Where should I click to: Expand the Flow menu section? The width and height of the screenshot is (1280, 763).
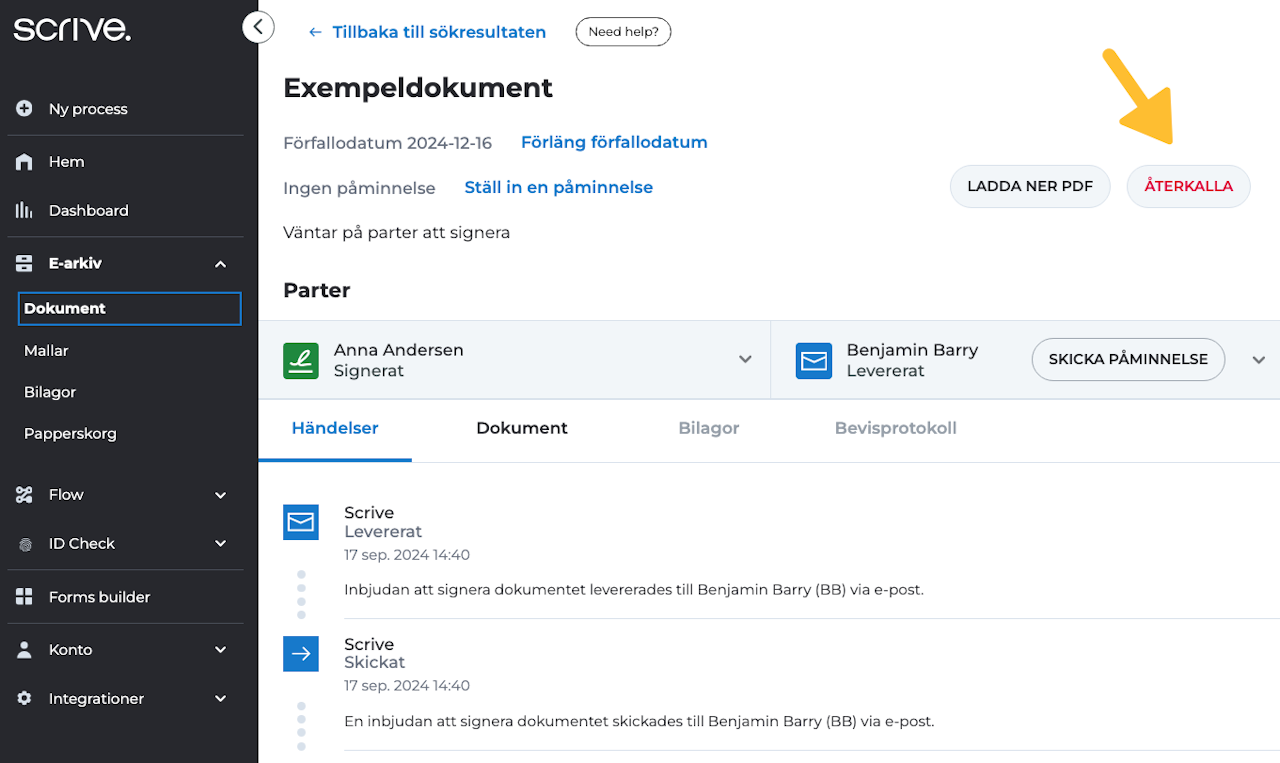pos(221,495)
